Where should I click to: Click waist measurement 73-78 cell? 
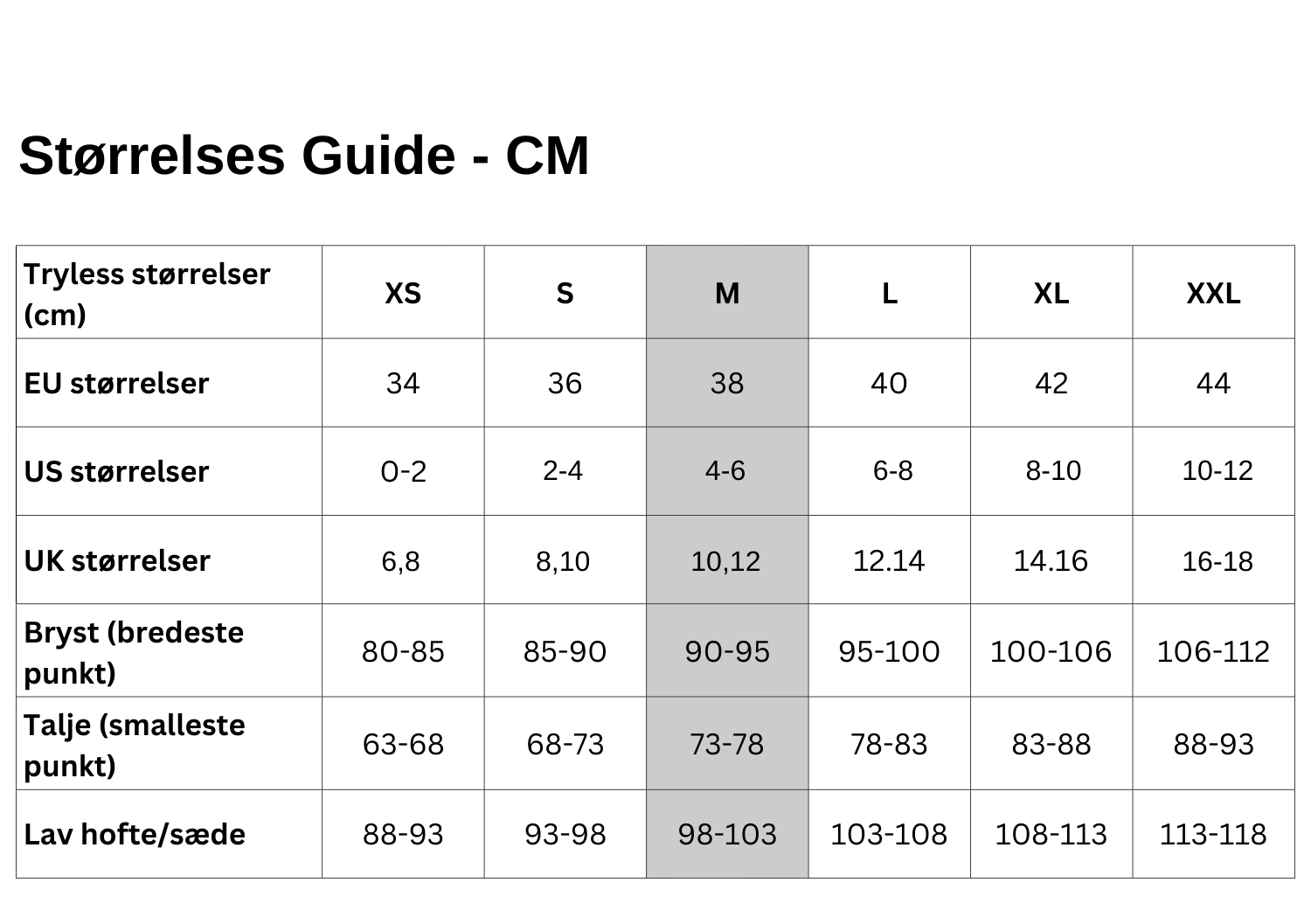pyautogui.click(x=727, y=744)
